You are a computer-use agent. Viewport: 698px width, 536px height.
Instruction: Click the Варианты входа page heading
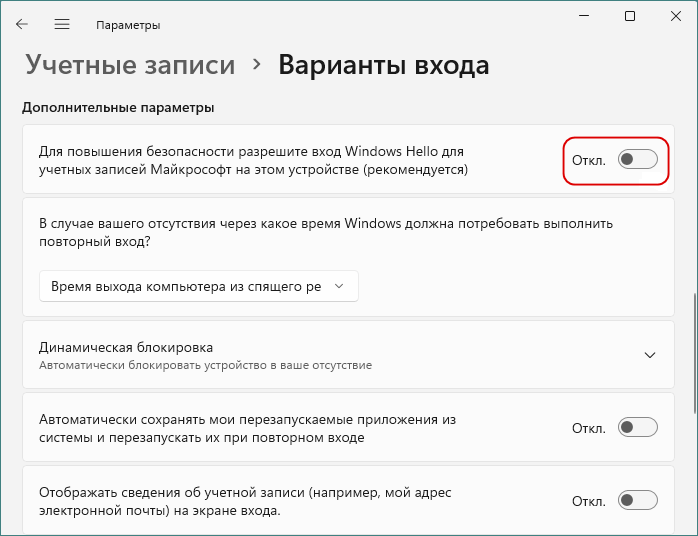point(383,66)
